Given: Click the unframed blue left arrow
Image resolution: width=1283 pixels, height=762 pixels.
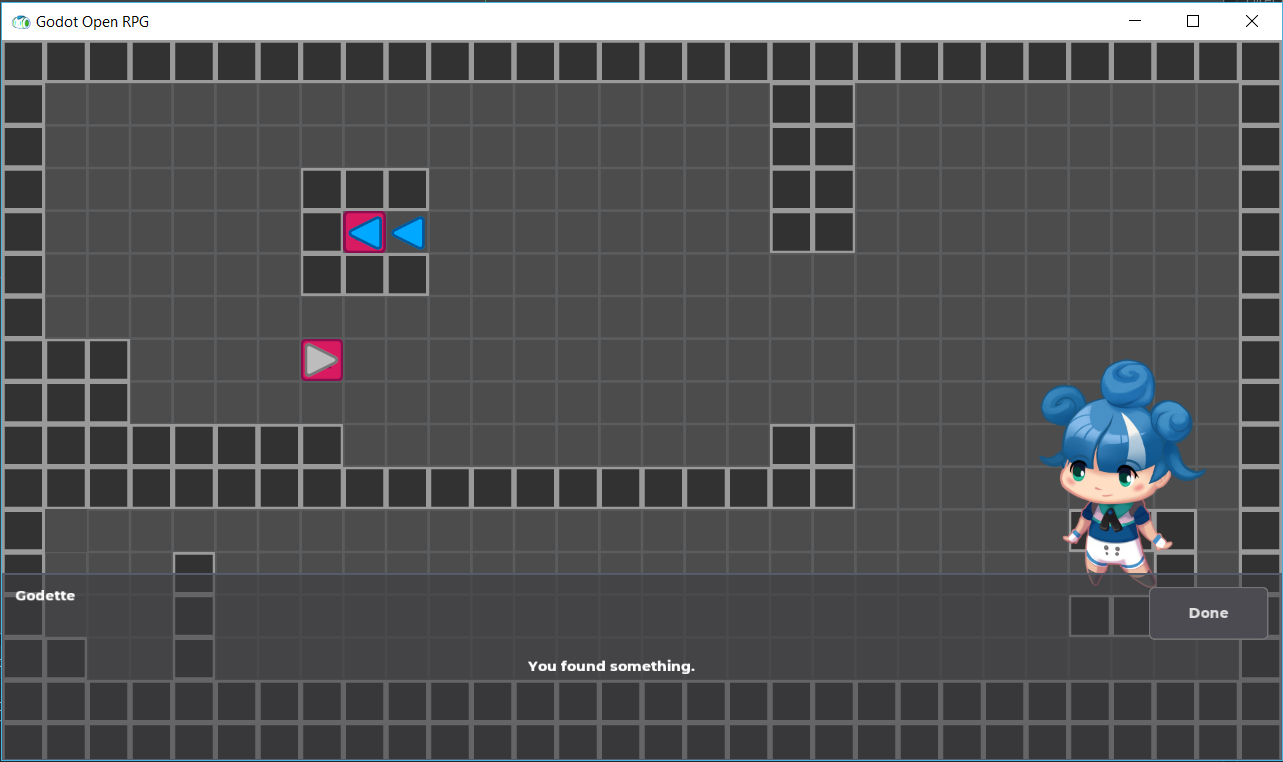Looking at the screenshot, I should (406, 232).
